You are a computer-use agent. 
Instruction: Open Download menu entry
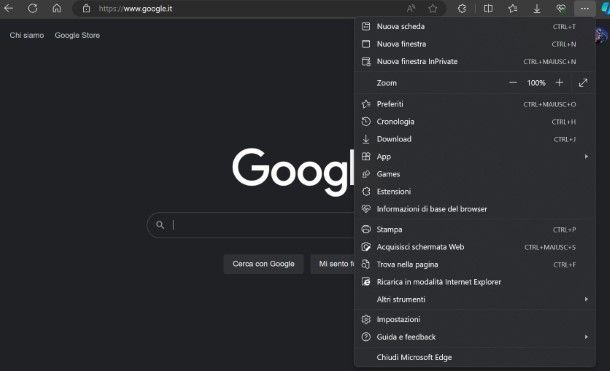(475, 139)
